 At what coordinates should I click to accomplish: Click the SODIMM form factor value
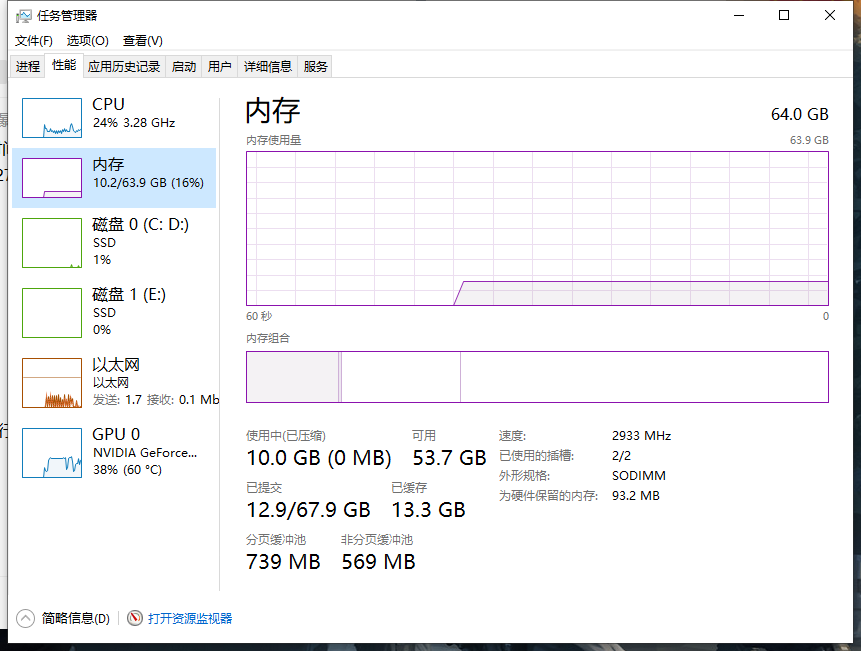[639, 475]
